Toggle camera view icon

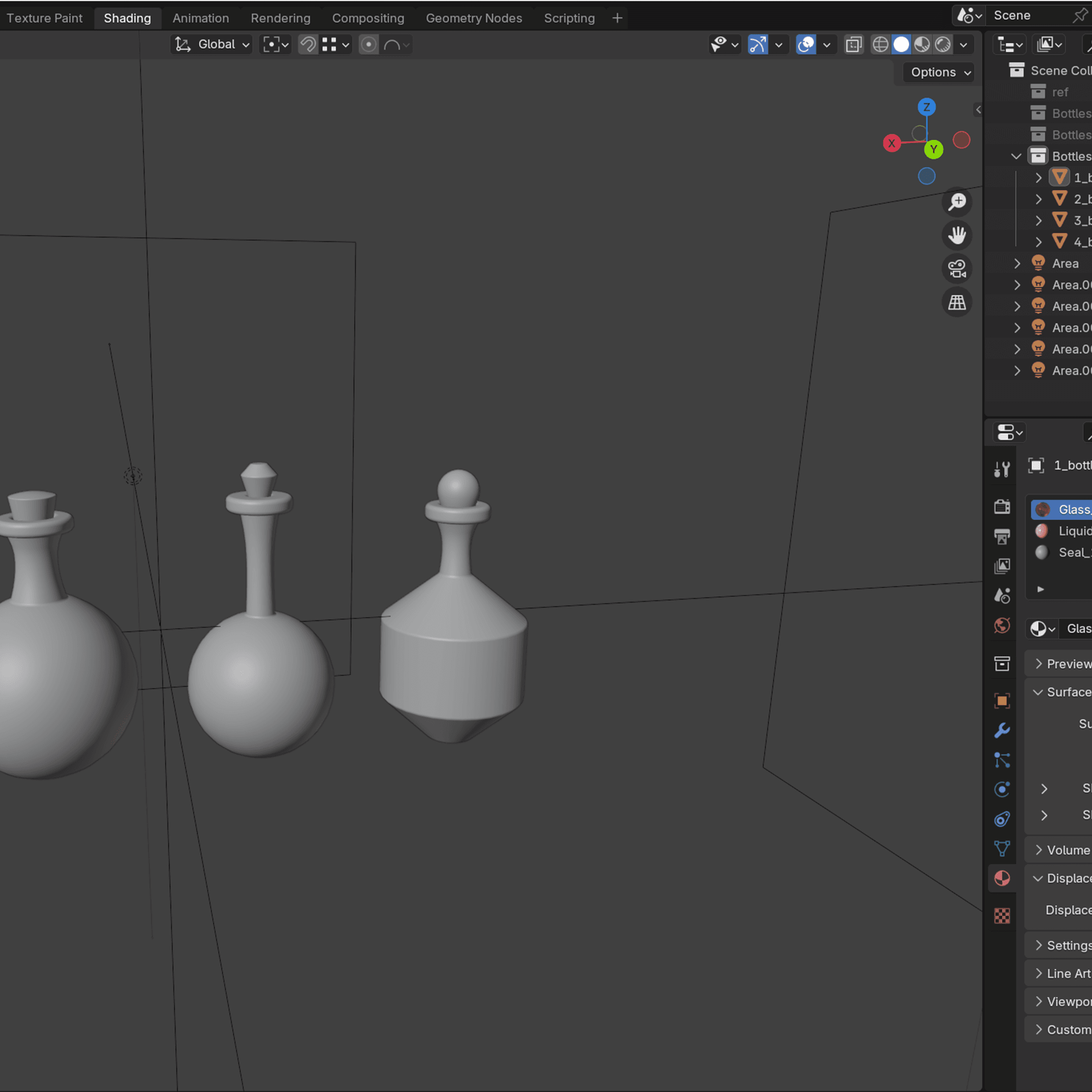coord(957,268)
